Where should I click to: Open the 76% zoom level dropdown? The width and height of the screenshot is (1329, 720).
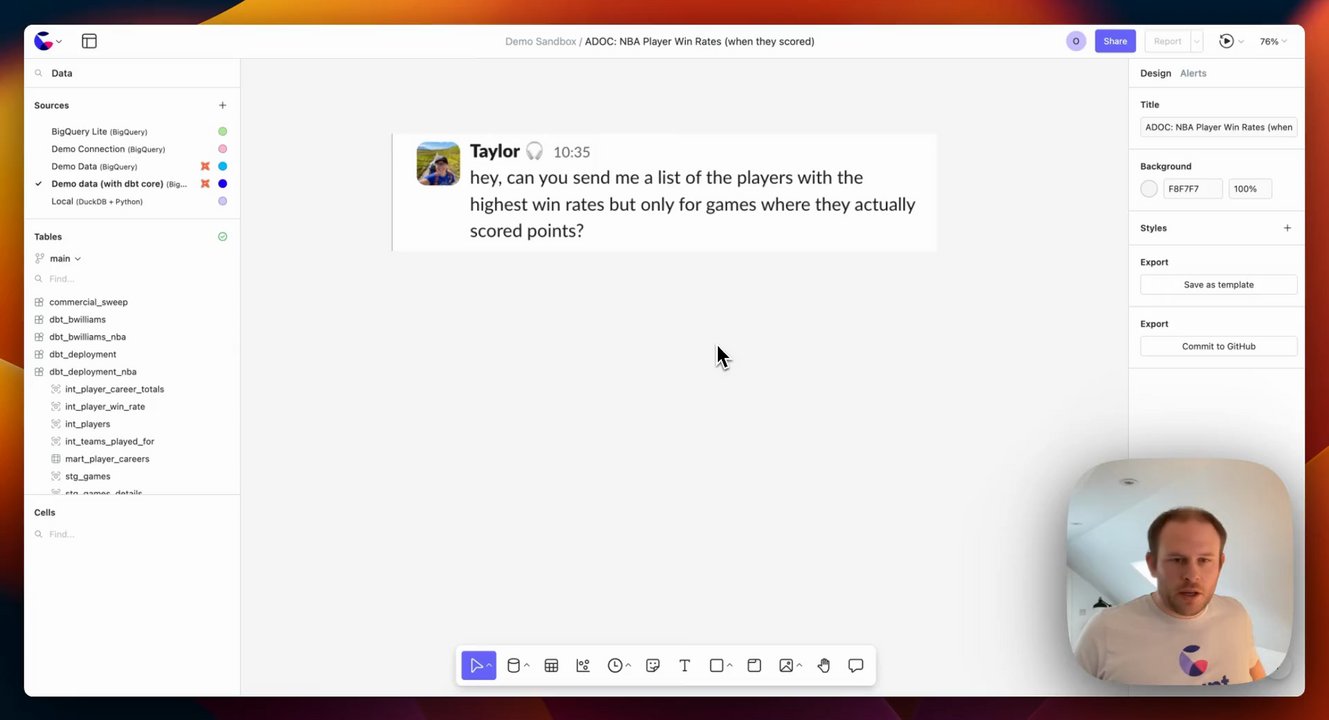(x=1273, y=41)
